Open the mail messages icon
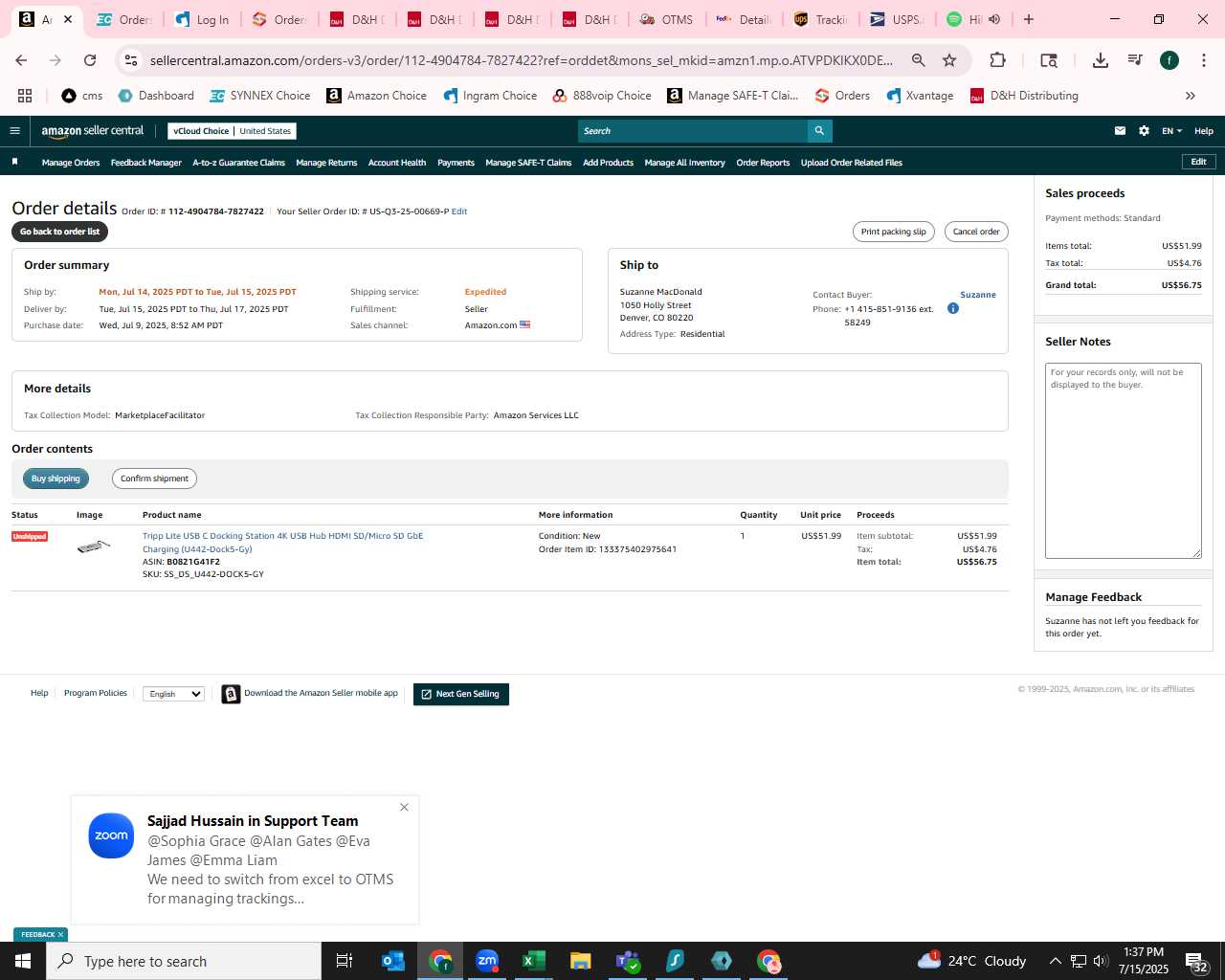This screenshot has width=1225, height=980. (1120, 131)
